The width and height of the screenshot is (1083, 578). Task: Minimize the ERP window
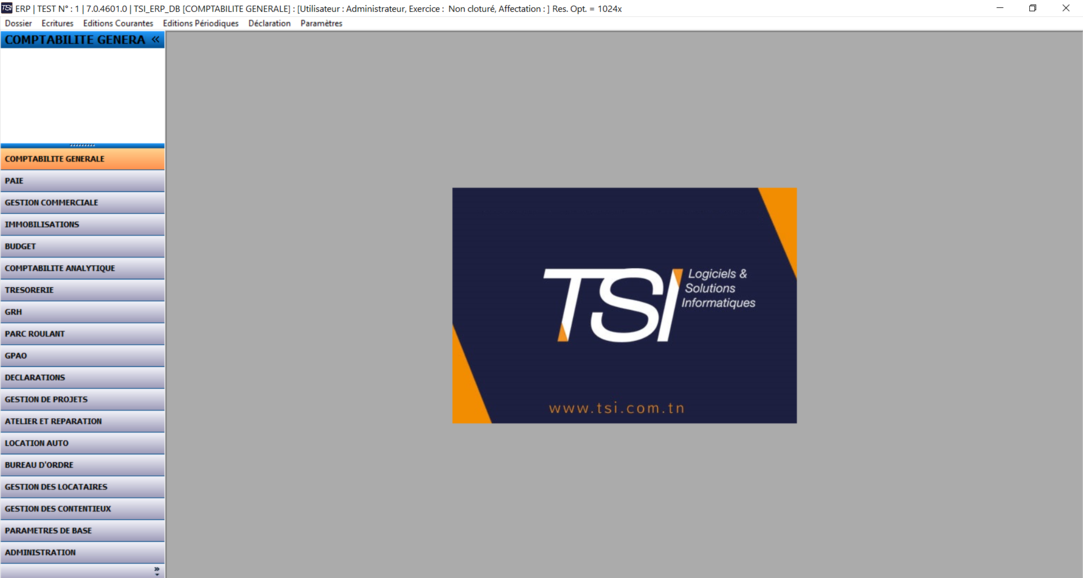pos(999,8)
